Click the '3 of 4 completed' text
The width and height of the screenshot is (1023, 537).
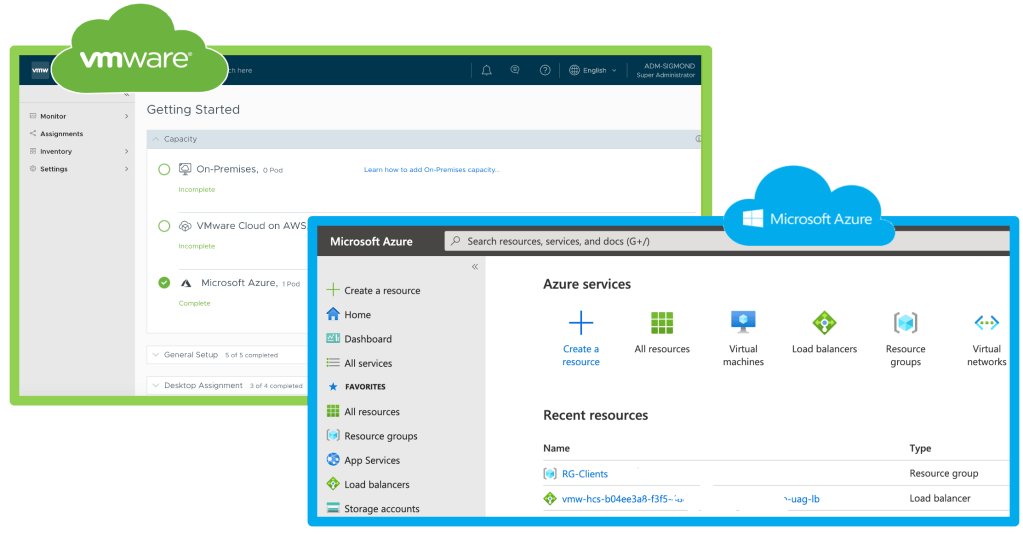(x=276, y=386)
